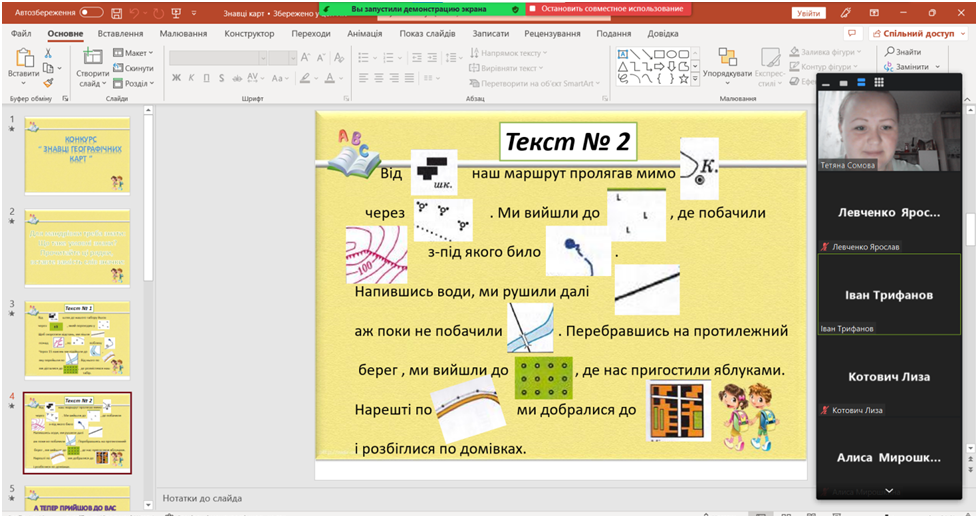Toggle Bold (Ж) formatting

pyautogui.click(x=176, y=78)
